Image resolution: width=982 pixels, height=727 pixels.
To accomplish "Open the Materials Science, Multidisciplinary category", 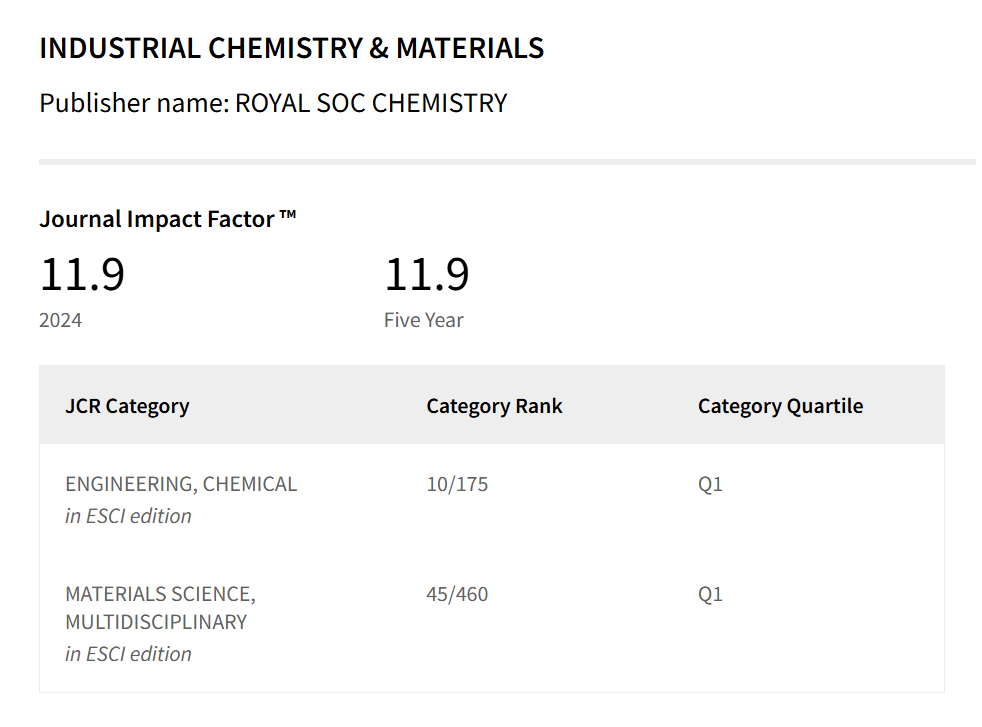I will click(160, 608).
